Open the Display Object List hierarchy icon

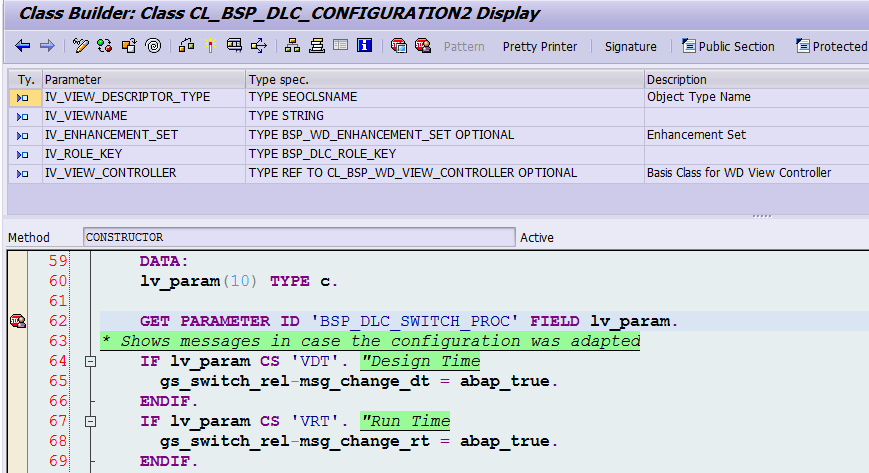coord(292,46)
